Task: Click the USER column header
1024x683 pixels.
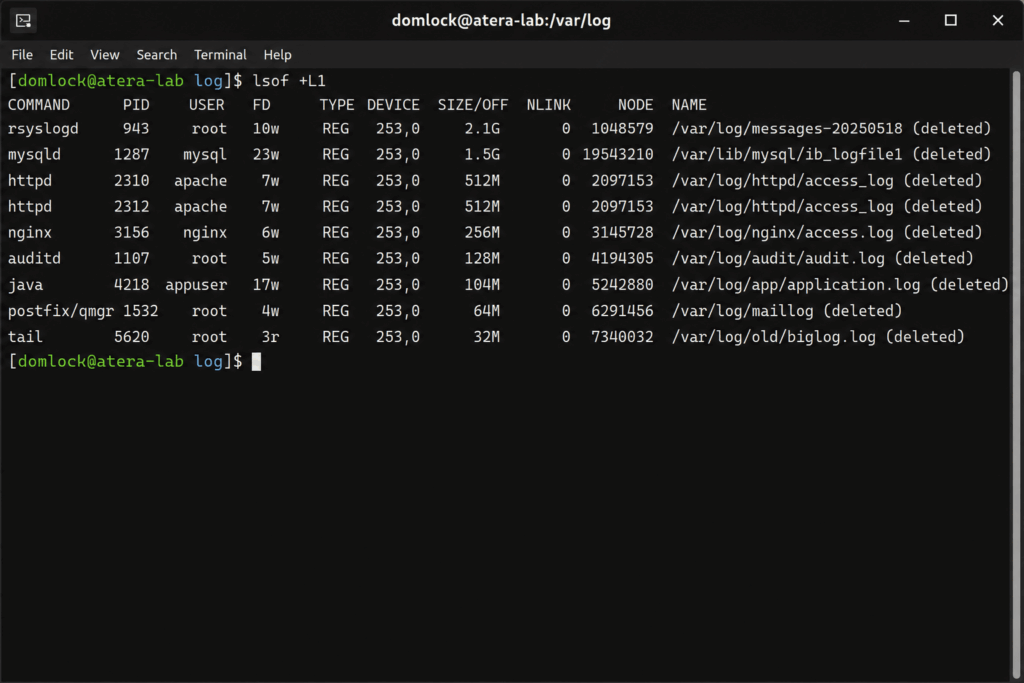Action: tap(206, 105)
